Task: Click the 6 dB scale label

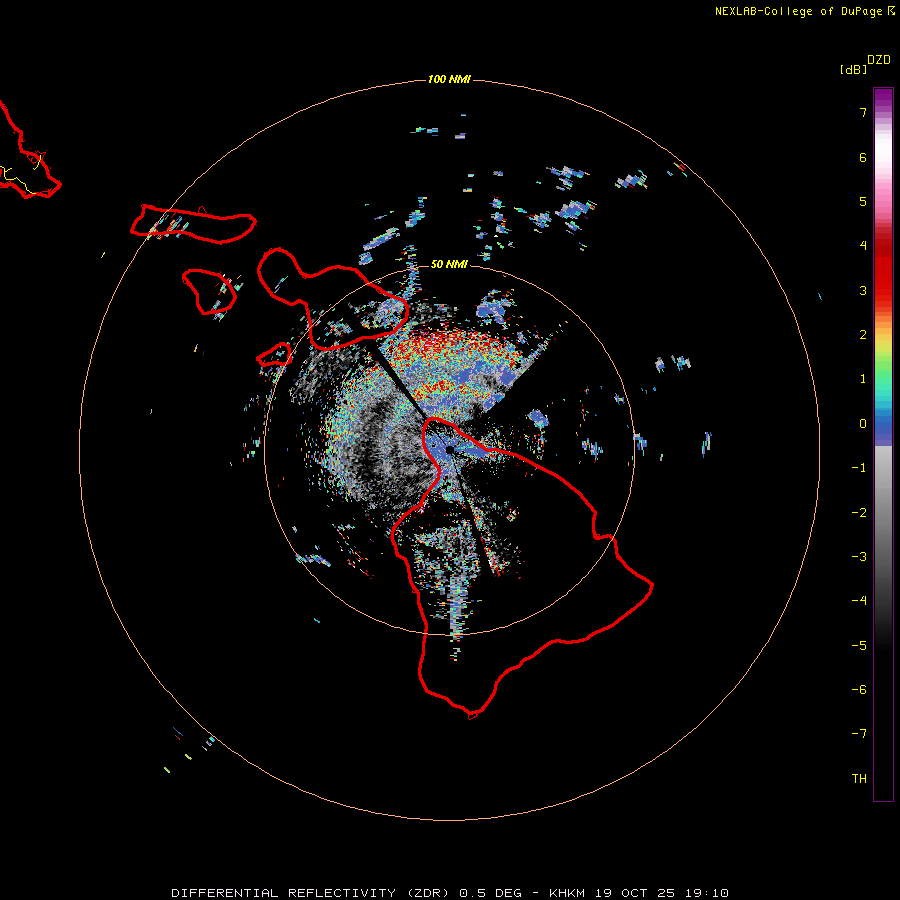Action: point(863,157)
